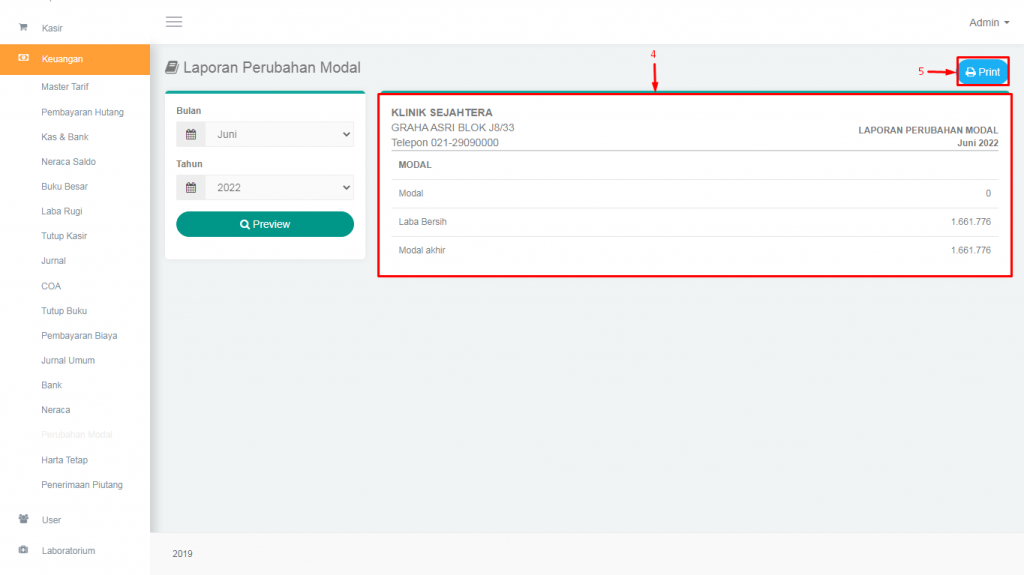The width and height of the screenshot is (1024, 575).
Task: Click the hamburger menu icon
Action: tap(174, 22)
